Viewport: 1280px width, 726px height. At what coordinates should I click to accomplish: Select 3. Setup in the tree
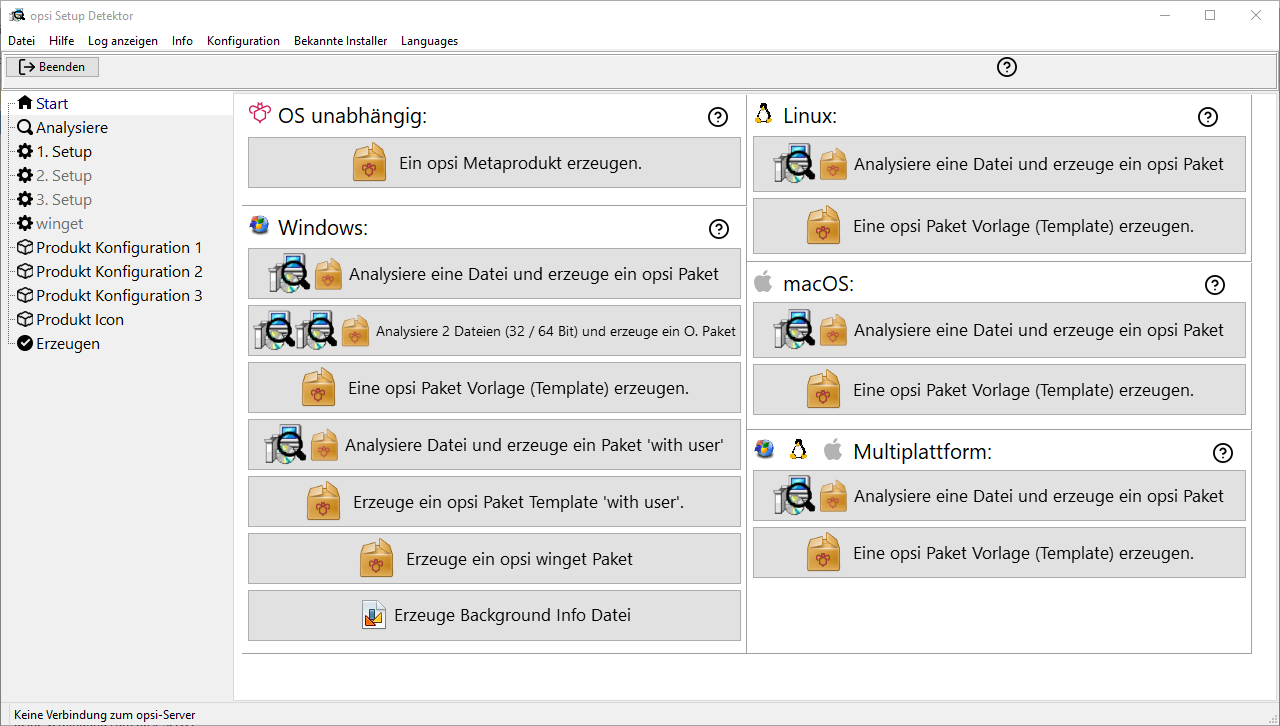point(64,199)
